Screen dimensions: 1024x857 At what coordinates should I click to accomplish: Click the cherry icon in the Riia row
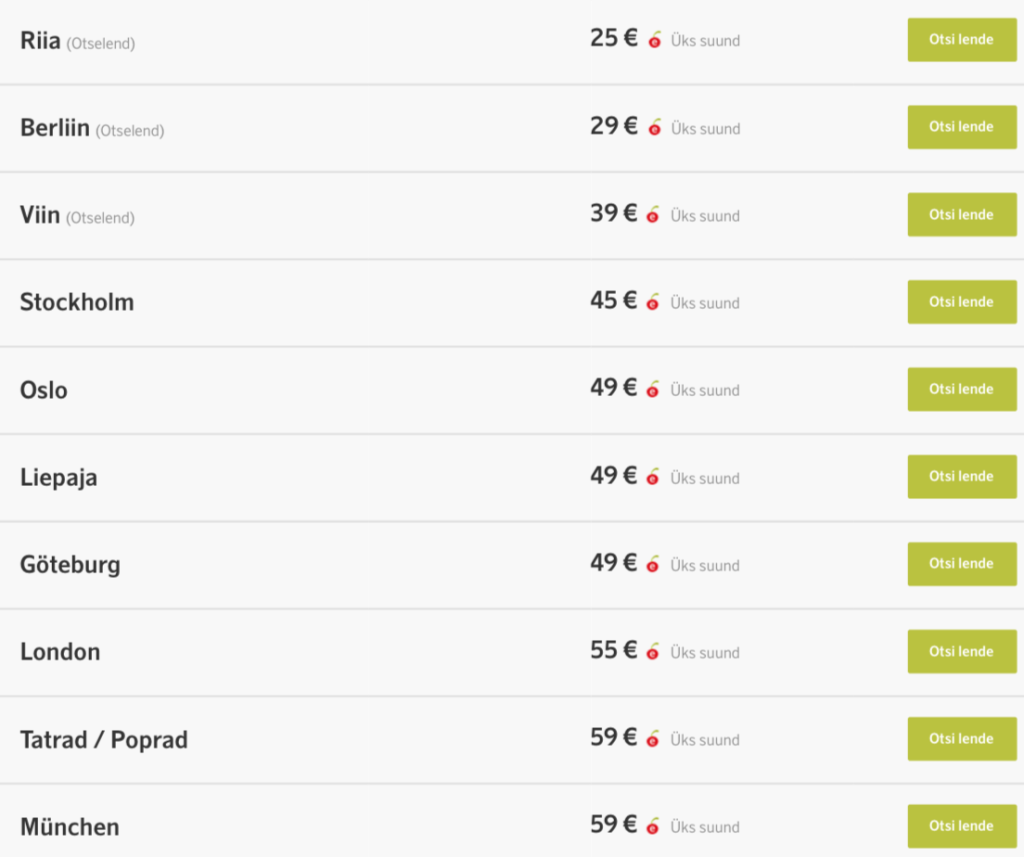click(655, 41)
